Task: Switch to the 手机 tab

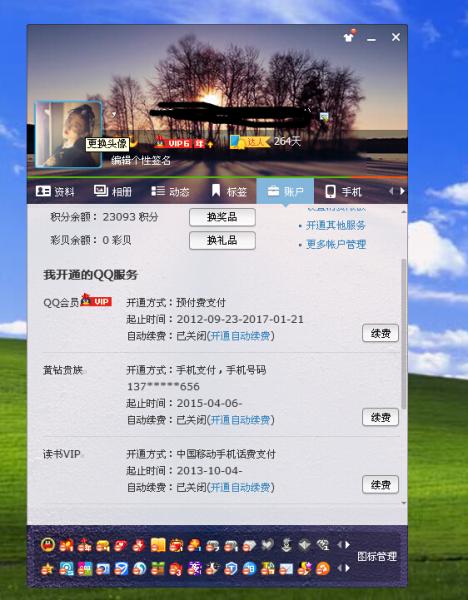Action: (343, 191)
